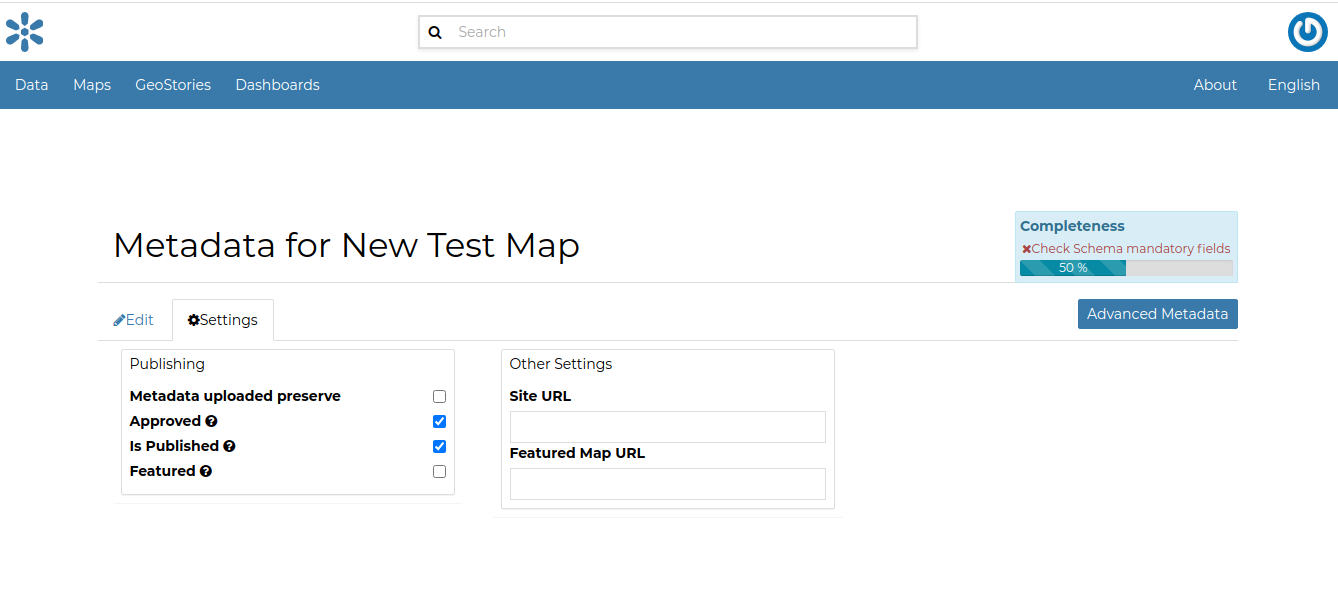
Task: Click the Advanced Metadata button
Action: [x=1157, y=314]
